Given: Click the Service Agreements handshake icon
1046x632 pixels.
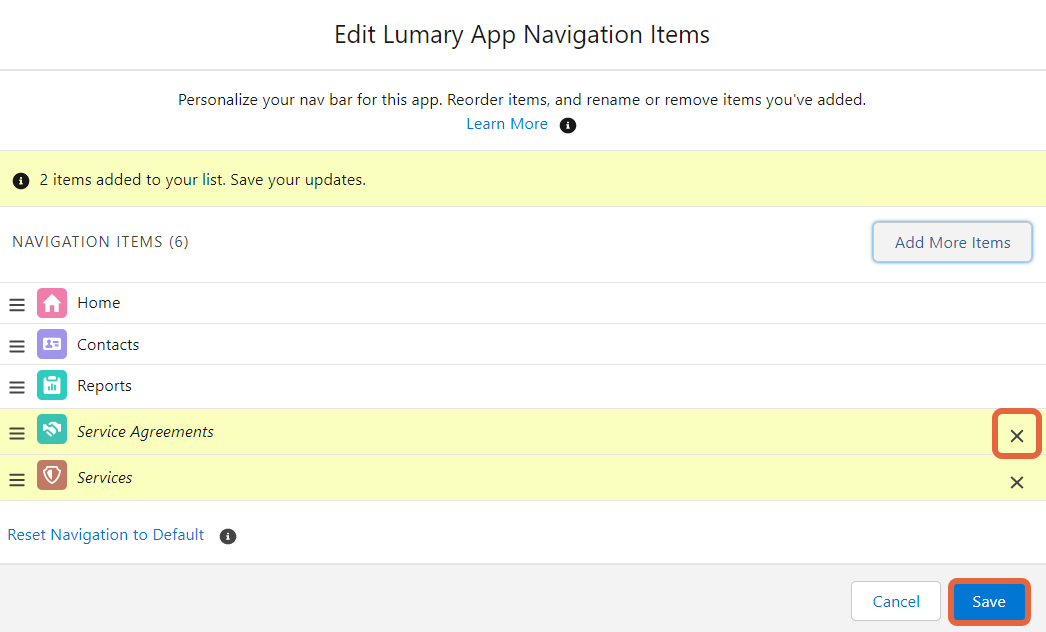Looking at the screenshot, I should 52,431.
